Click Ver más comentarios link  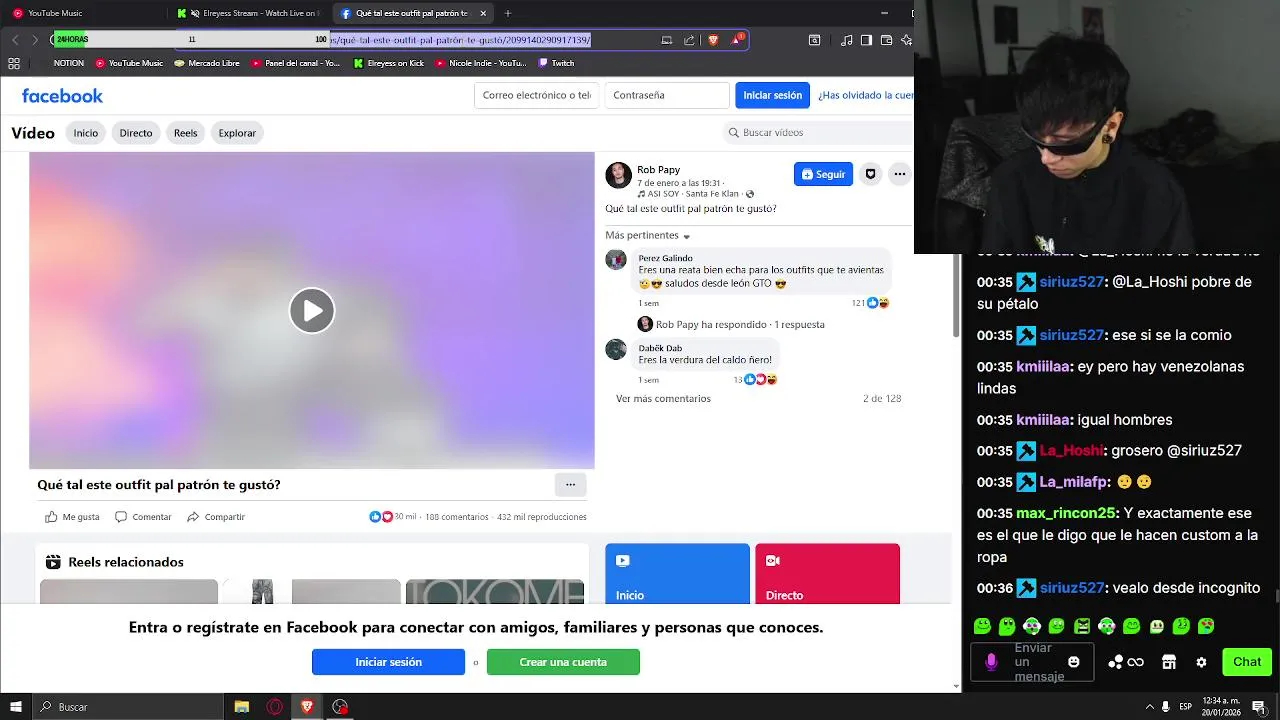click(x=663, y=398)
